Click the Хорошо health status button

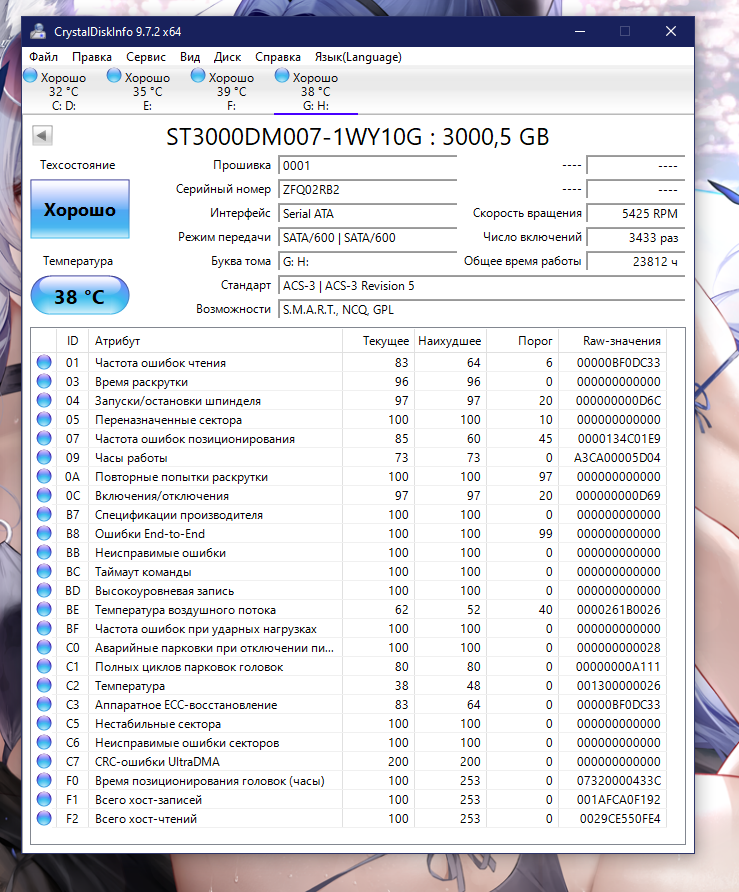pyautogui.click(x=80, y=209)
